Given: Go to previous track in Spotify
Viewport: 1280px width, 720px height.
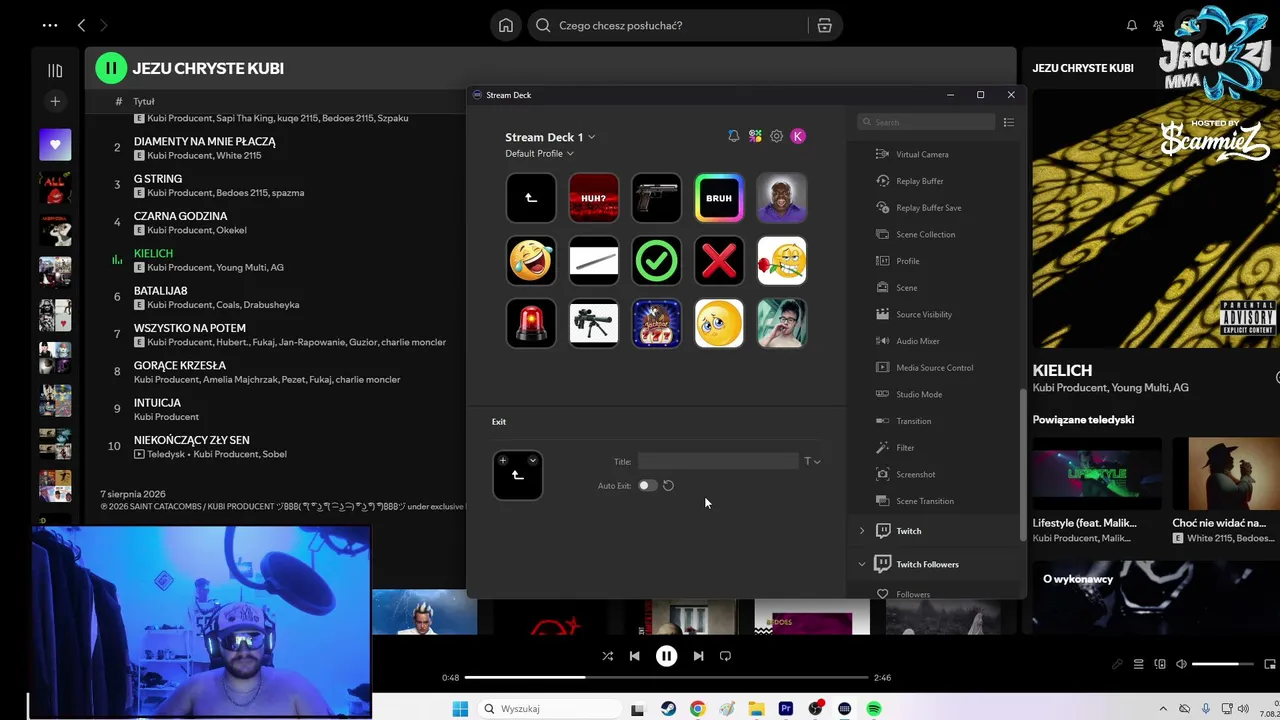Looking at the screenshot, I should coord(634,656).
